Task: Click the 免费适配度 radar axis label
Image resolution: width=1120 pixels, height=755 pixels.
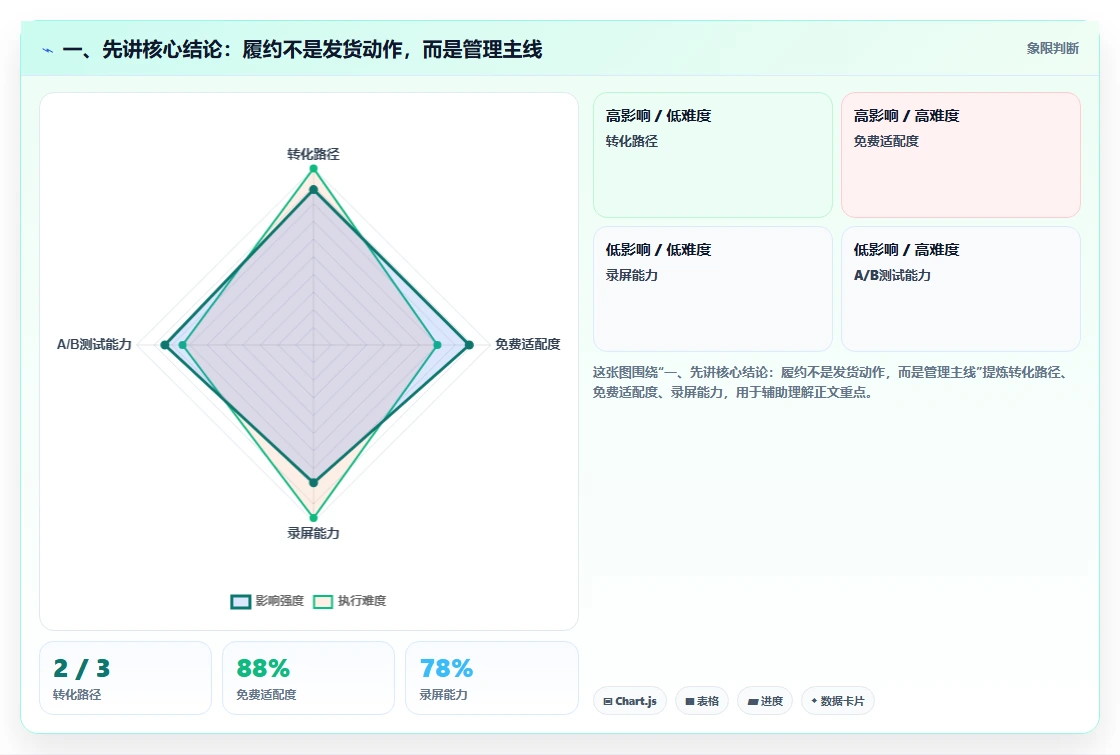Action: click(x=527, y=344)
